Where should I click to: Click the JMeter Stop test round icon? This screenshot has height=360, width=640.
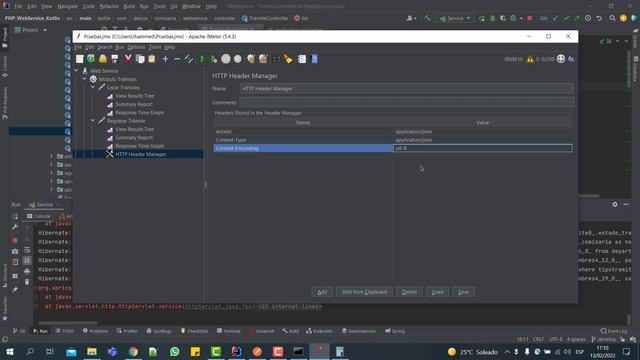226,59
